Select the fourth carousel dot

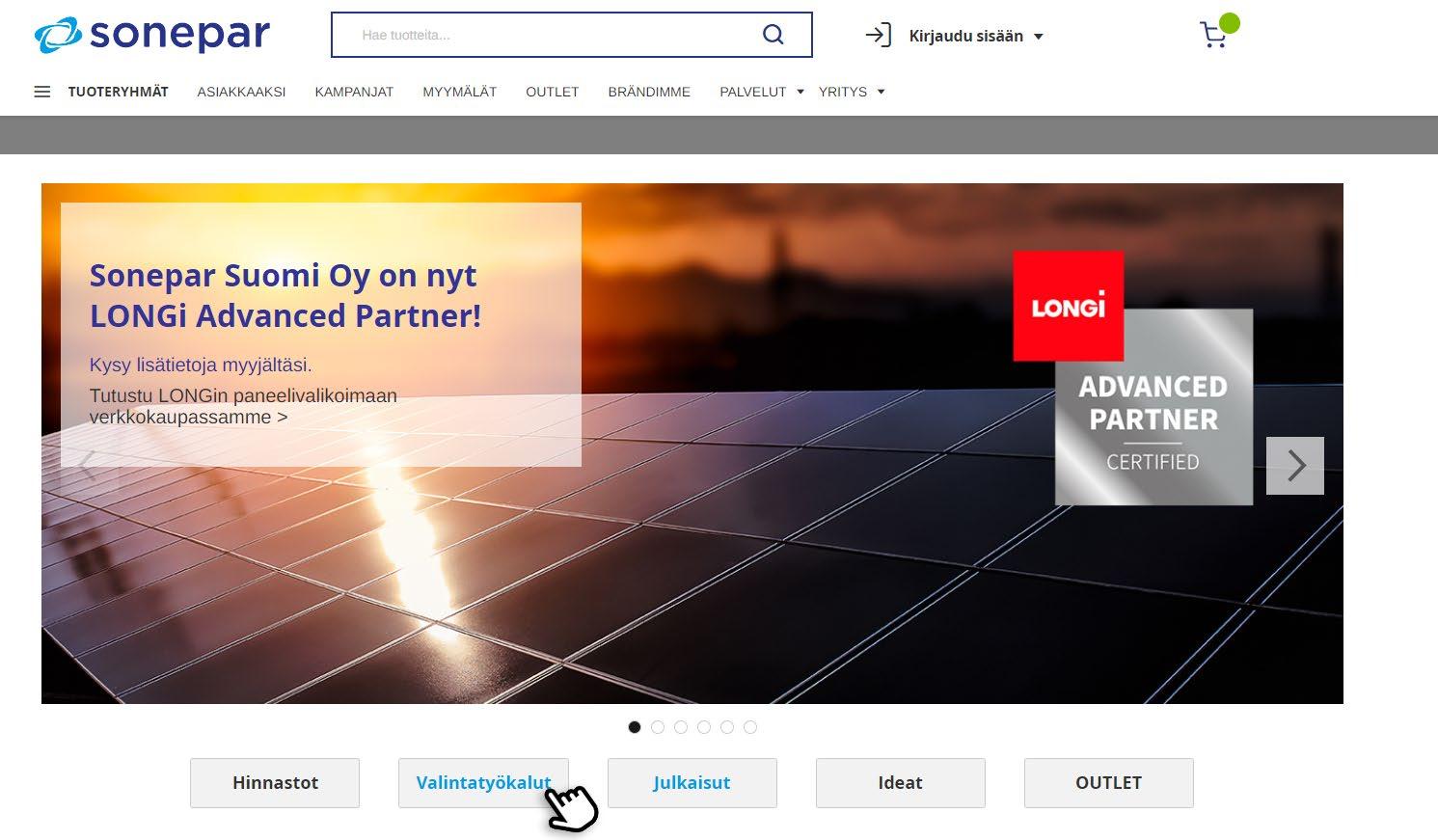click(x=704, y=727)
